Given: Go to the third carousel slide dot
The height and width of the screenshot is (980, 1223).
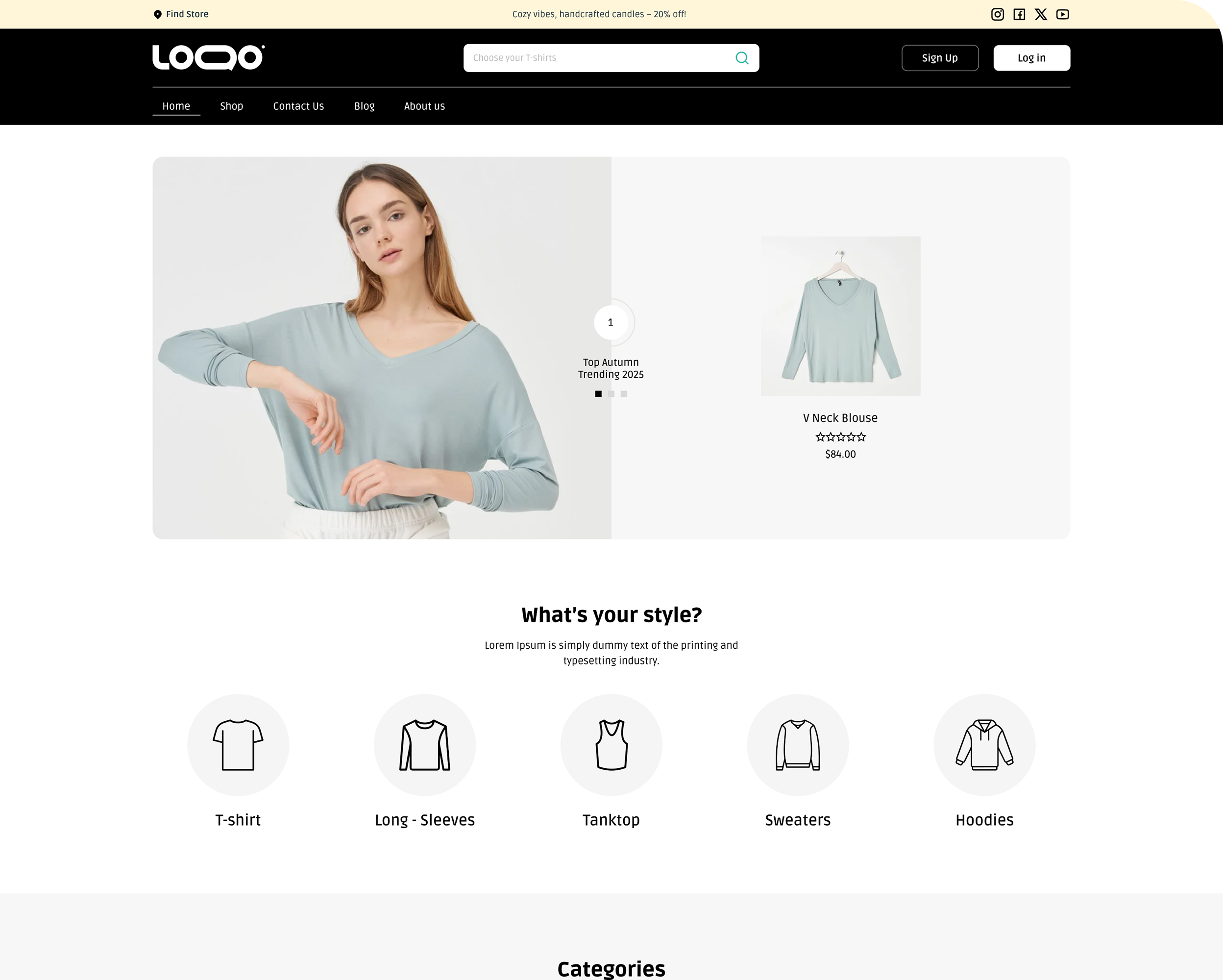Looking at the screenshot, I should coord(624,393).
